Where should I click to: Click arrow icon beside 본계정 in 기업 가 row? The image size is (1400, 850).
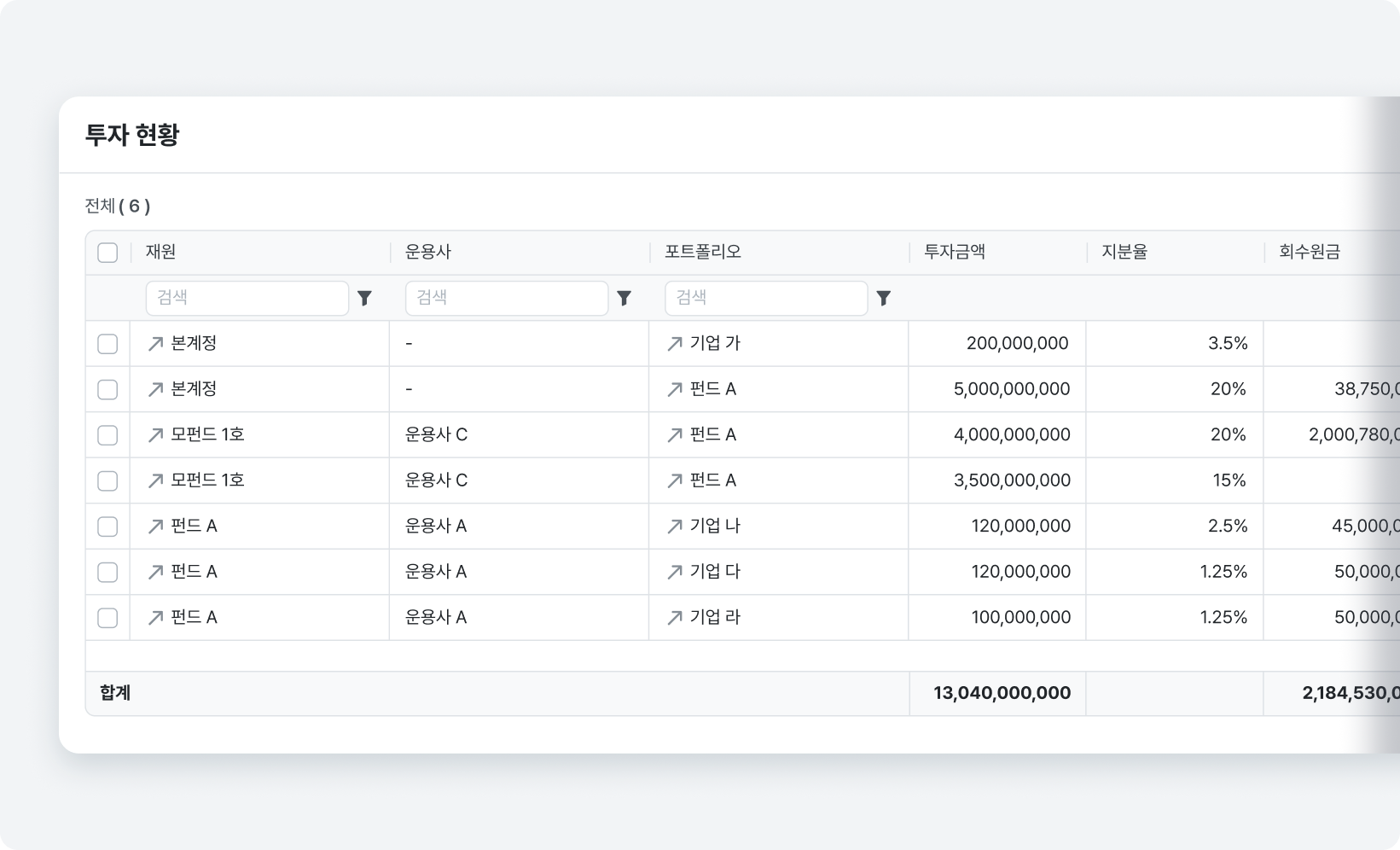(155, 343)
